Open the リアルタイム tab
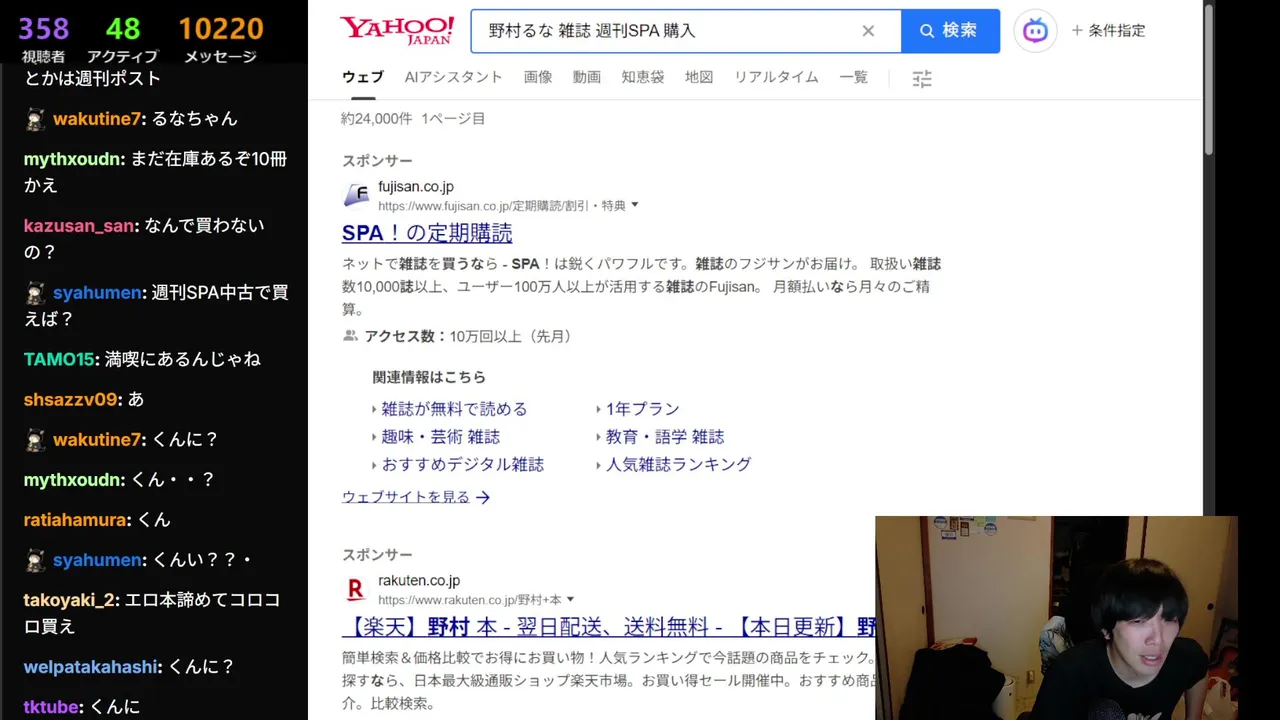 click(x=776, y=77)
